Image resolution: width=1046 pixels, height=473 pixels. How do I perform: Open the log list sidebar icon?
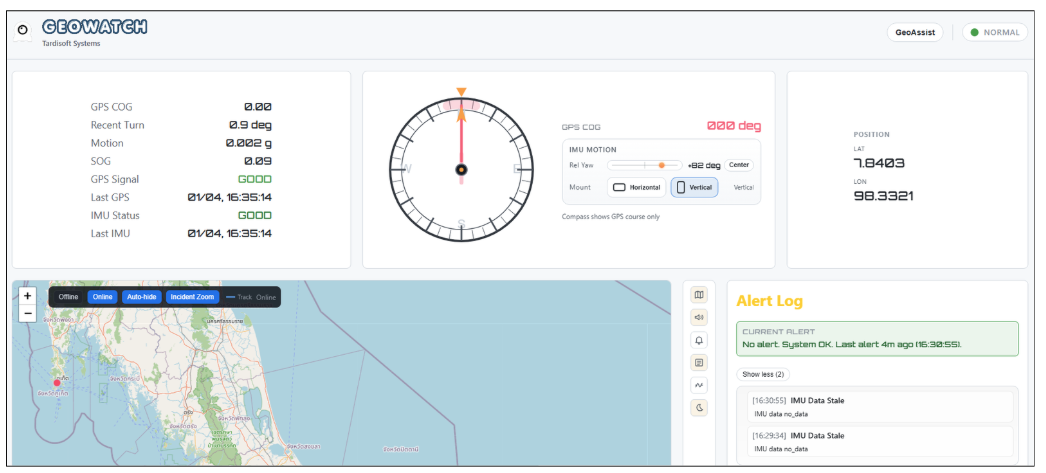coord(699,363)
